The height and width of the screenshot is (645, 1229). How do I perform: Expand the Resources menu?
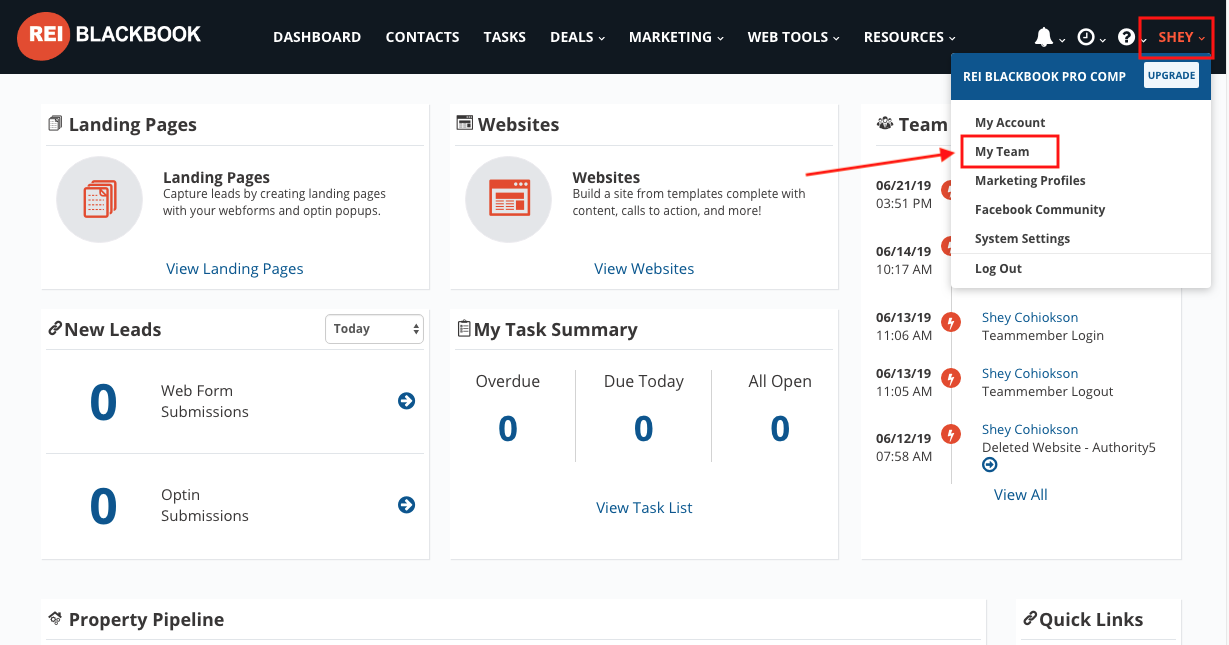pos(910,37)
